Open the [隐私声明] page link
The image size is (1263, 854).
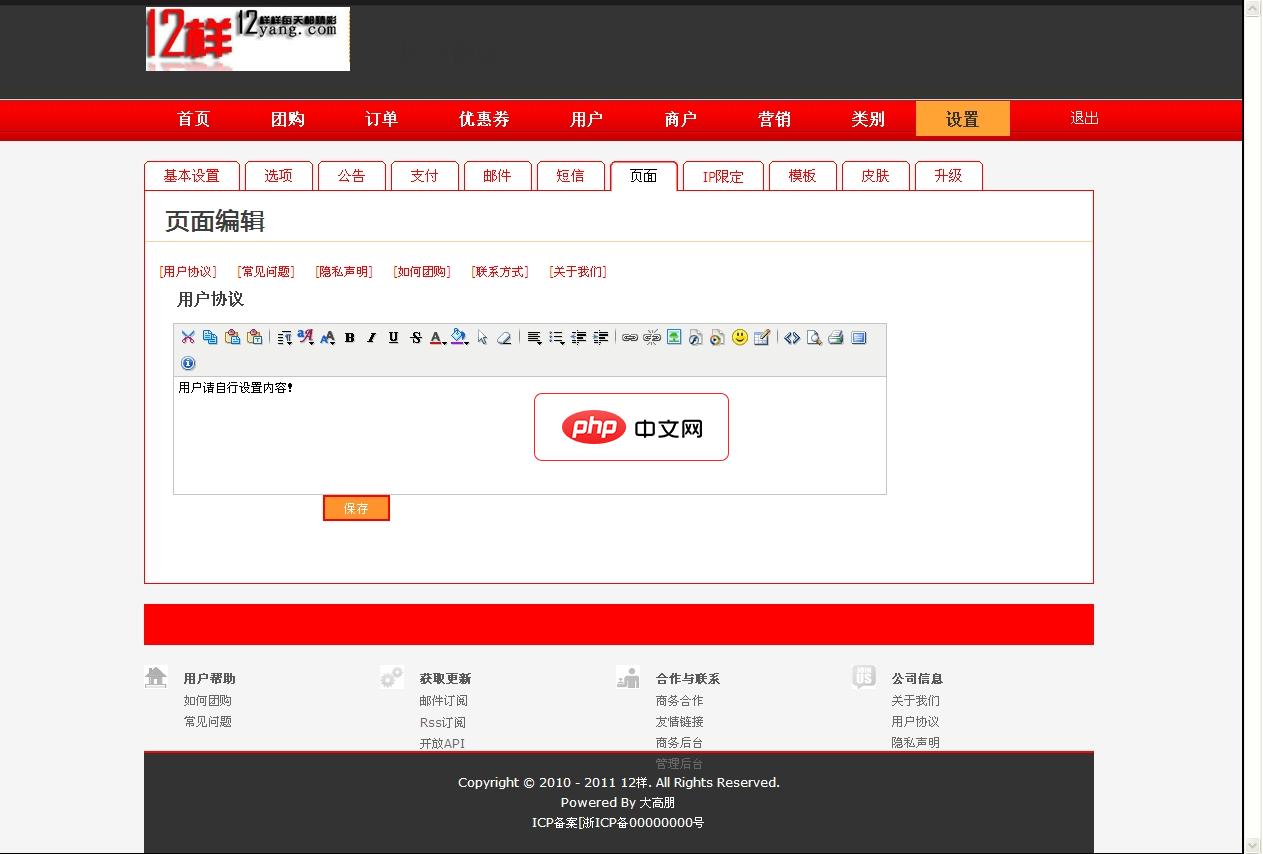[x=344, y=272]
